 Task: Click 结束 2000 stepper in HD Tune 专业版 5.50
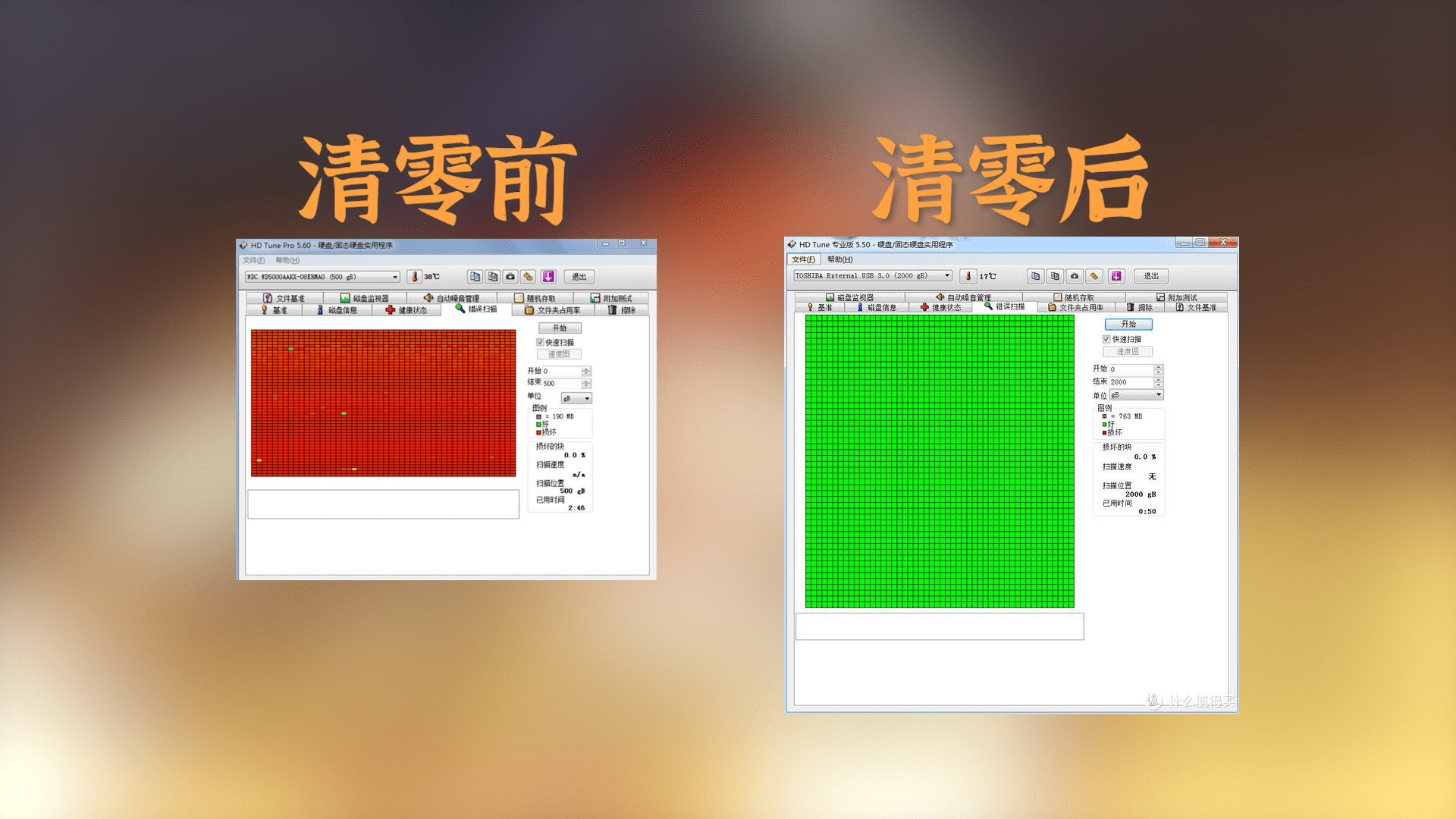click(x=1158, y=382)
